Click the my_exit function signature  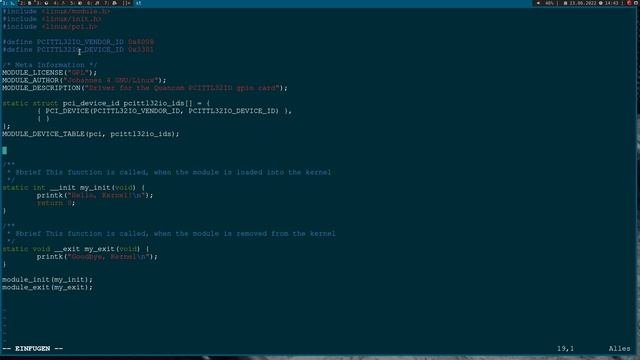tap(76, 249)
